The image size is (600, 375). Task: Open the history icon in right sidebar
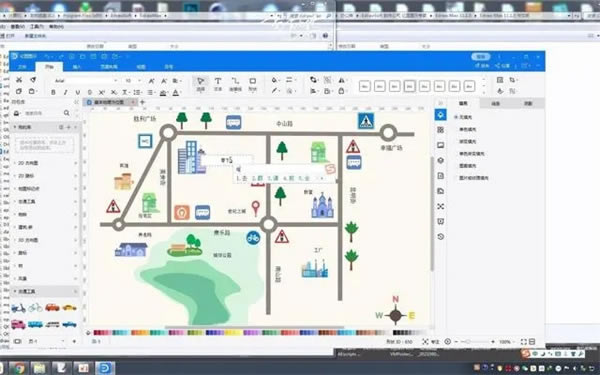440,236
